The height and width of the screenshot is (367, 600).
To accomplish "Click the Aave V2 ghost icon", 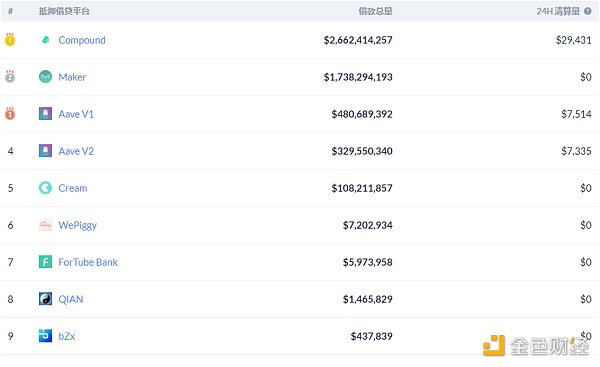I will pos(46,151).
